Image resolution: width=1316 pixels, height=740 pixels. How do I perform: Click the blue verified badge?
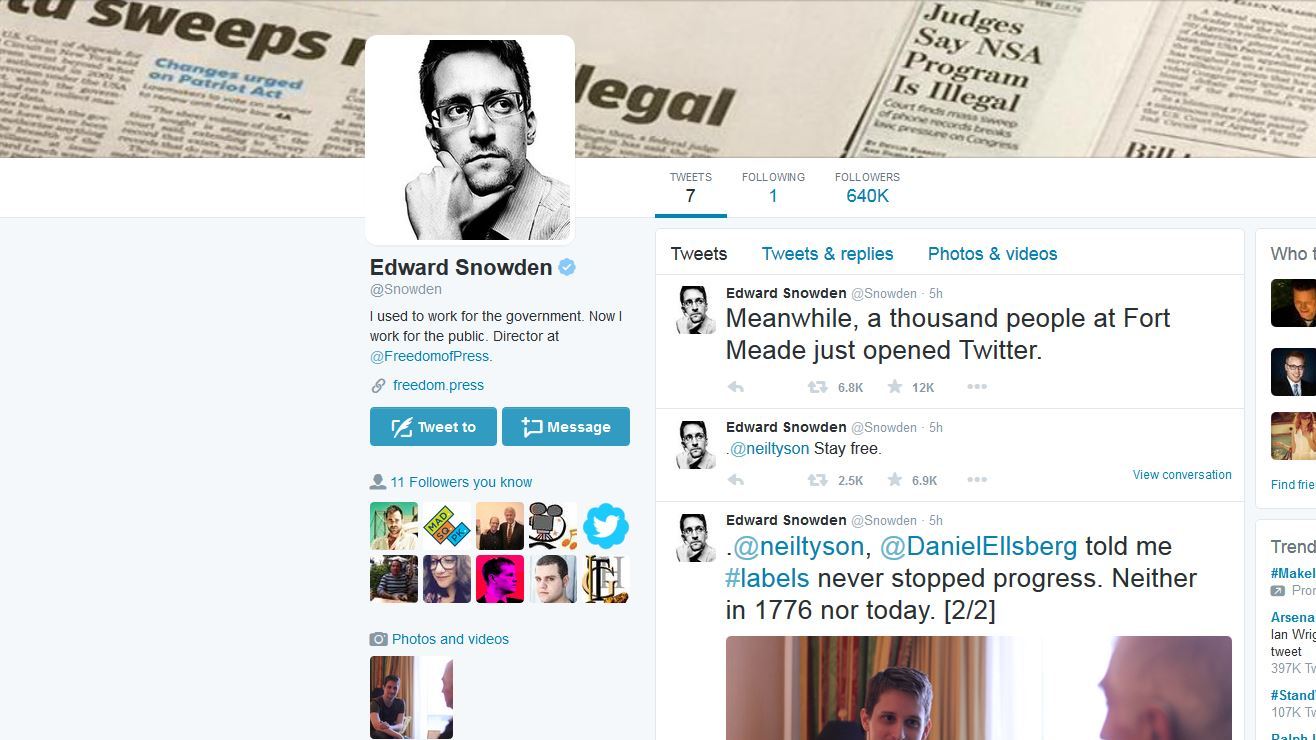click(x=567, y=267)
